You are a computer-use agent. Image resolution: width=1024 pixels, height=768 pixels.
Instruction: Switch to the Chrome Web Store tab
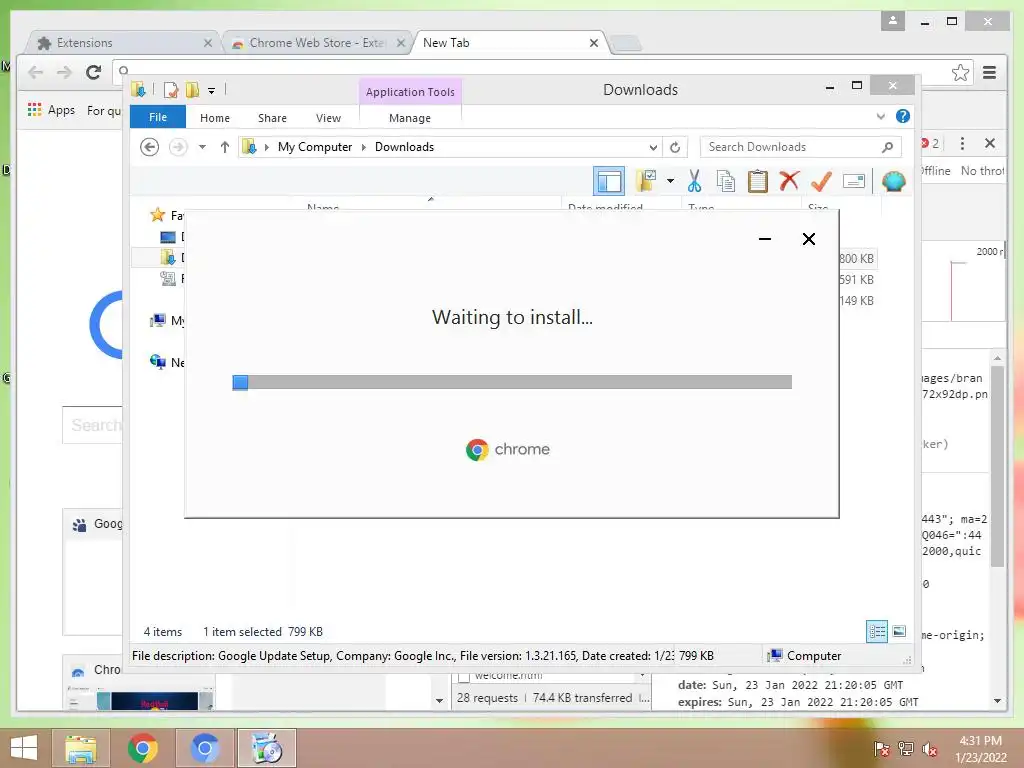[x=317, y=42]
